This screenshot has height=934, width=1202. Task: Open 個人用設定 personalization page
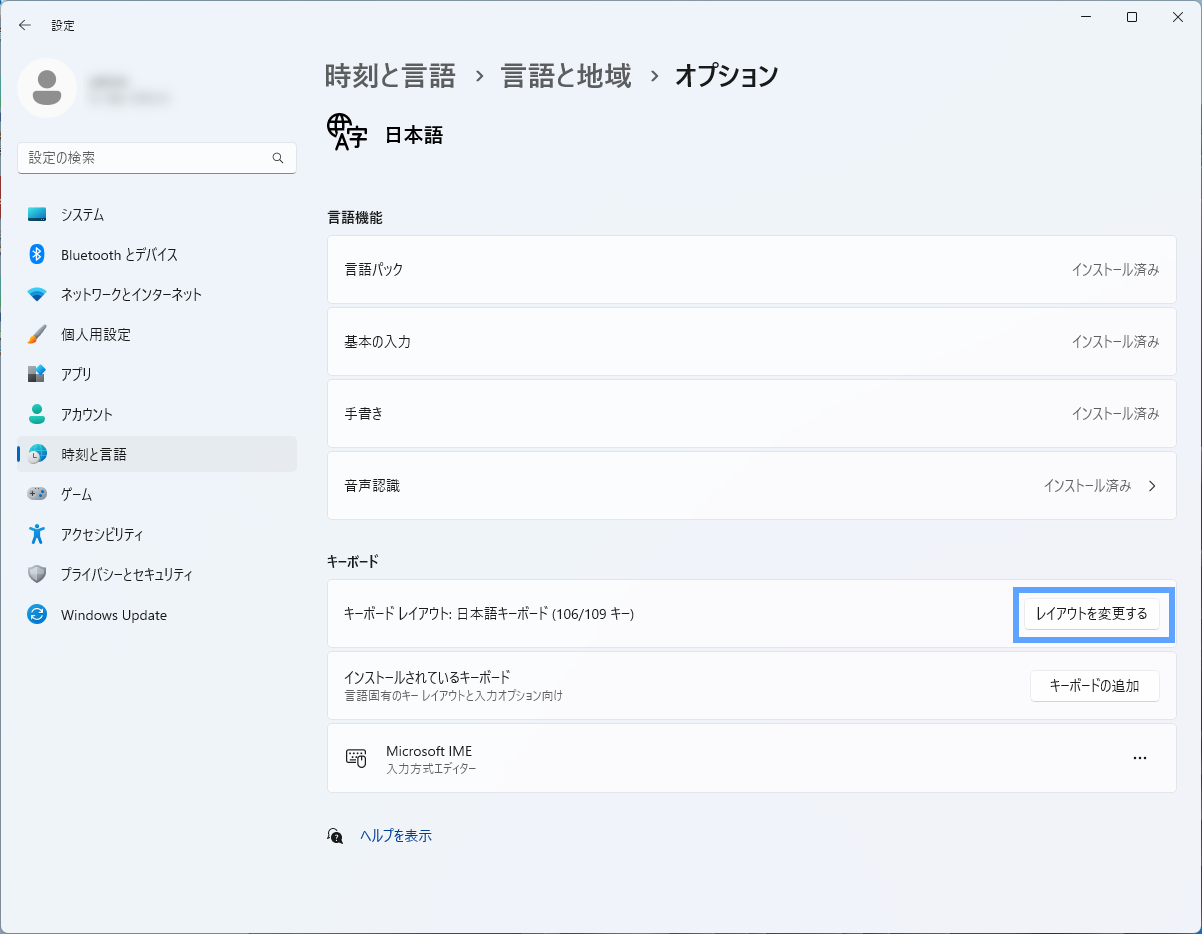point(157,335)
